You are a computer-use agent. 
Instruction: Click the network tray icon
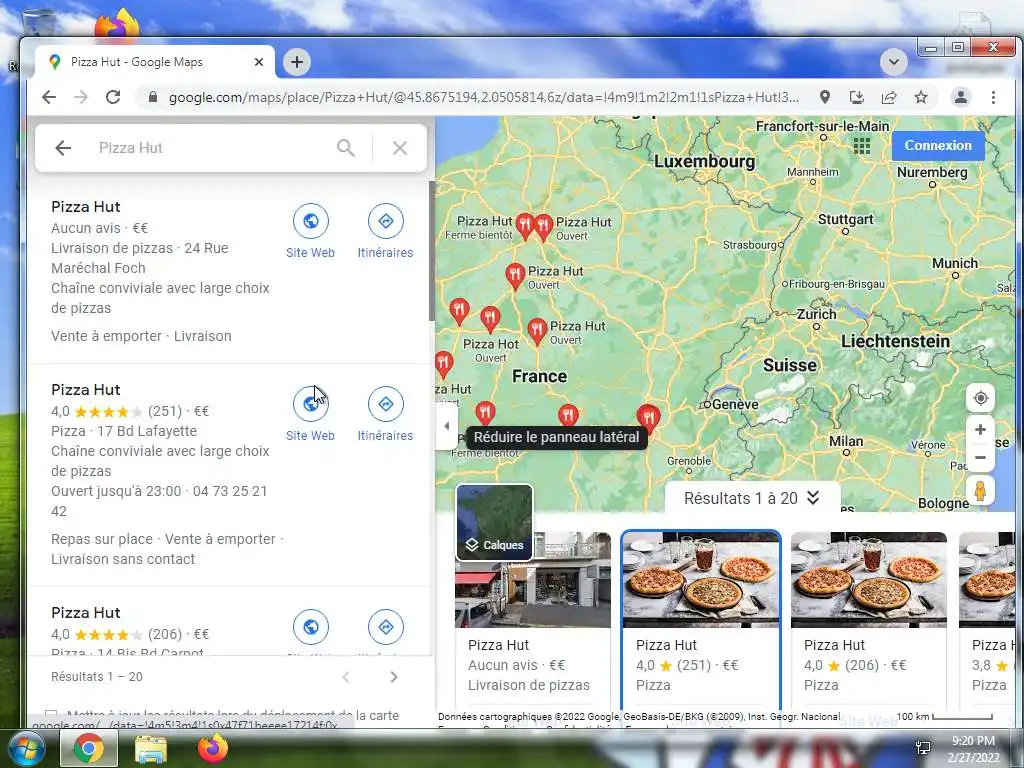click(923, 748)
